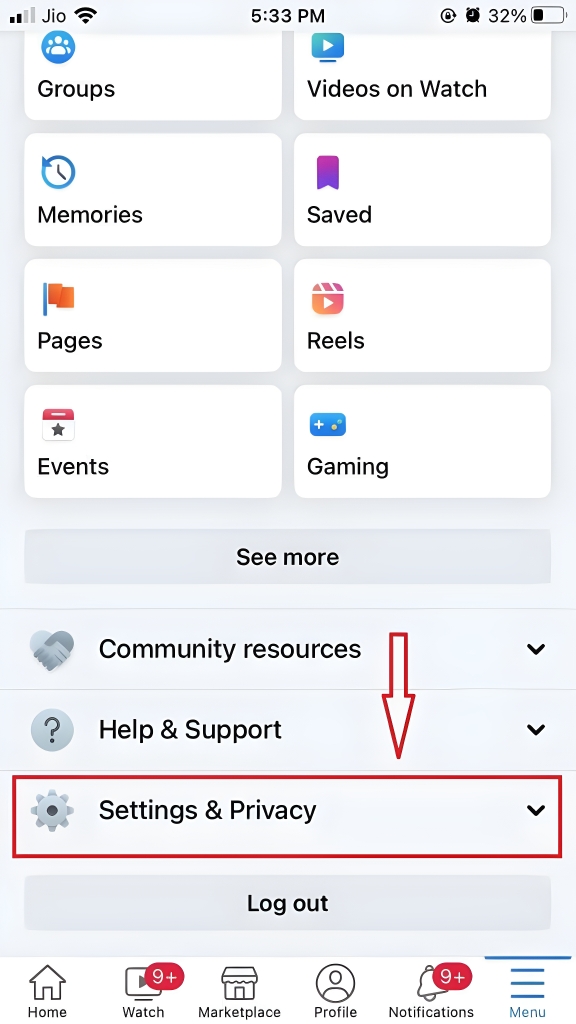Open the Events calendar icon
The width and height of the screenshot is (576, 1024).
[x=58, y=424]
